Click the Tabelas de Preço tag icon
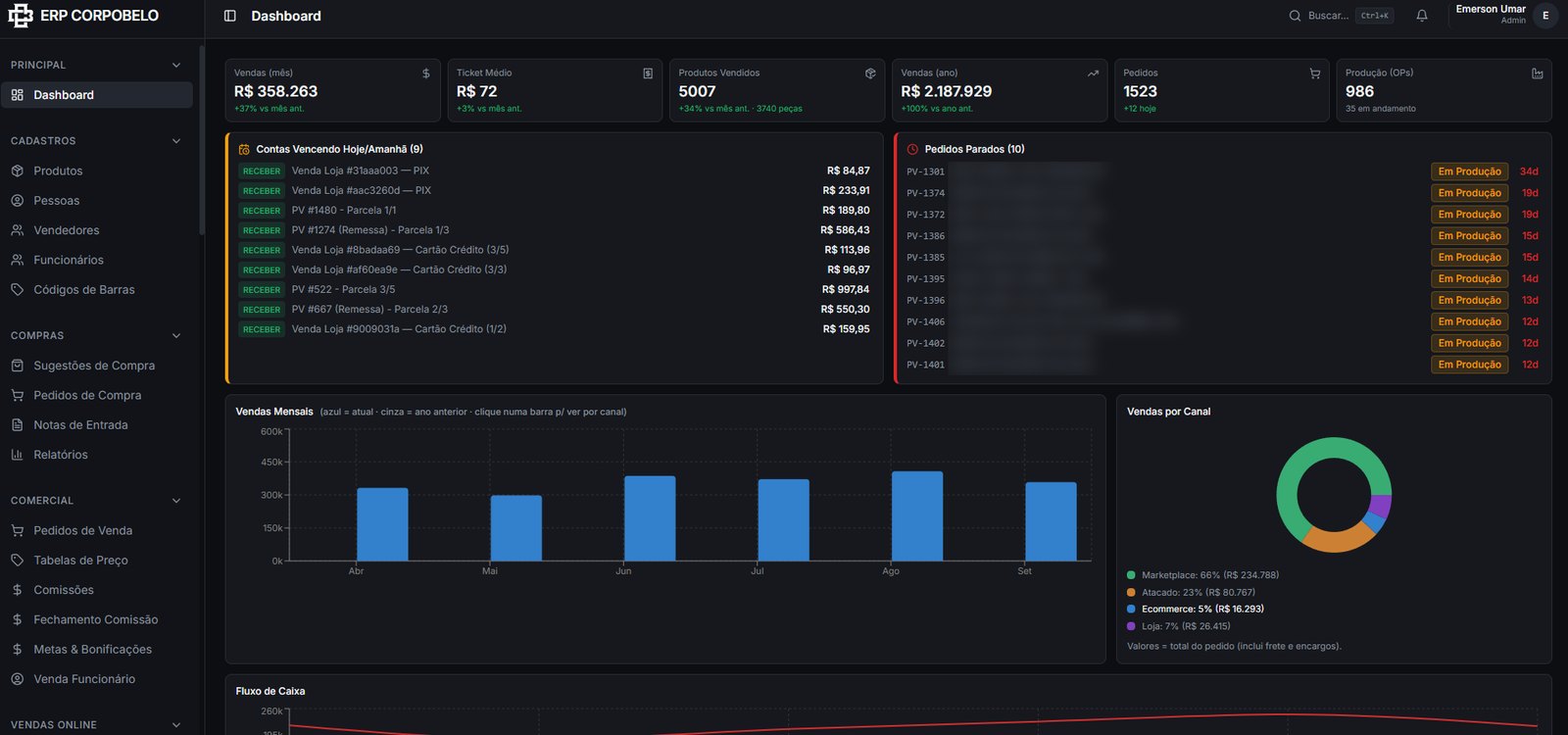The width and height of the screenshot is (1568, 735). pos(18,560)
